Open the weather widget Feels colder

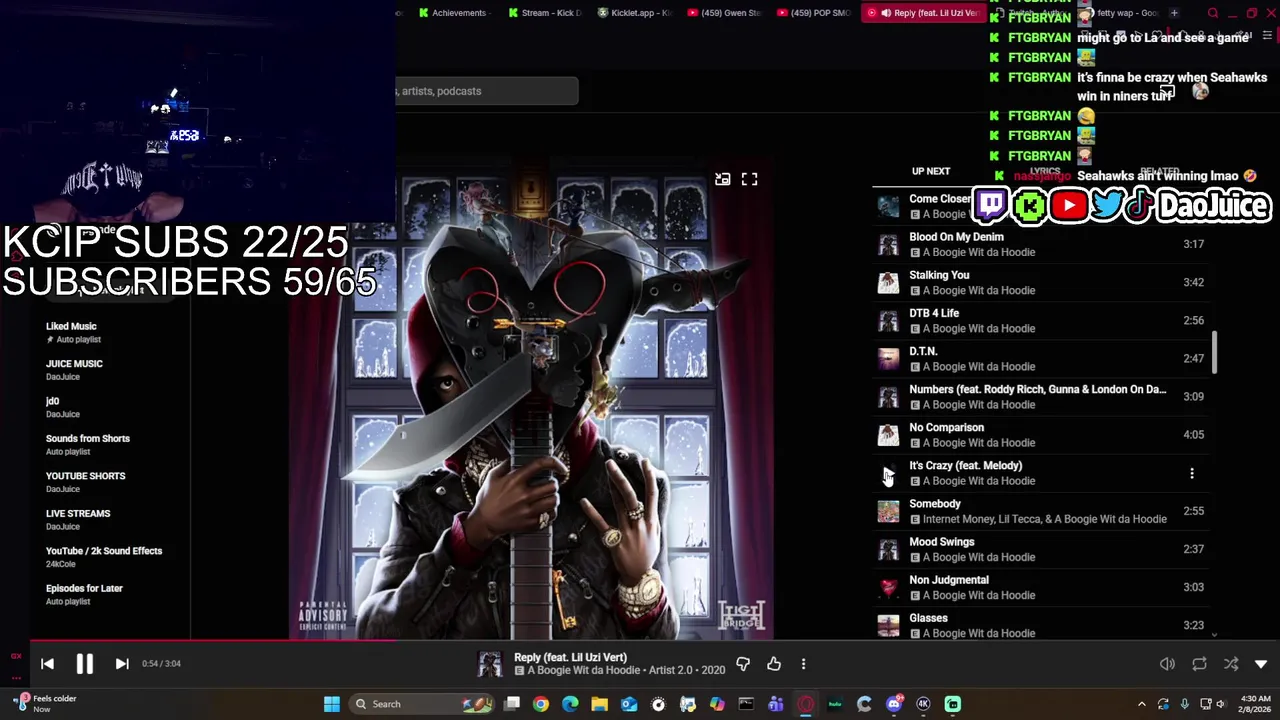click(42, 704)
